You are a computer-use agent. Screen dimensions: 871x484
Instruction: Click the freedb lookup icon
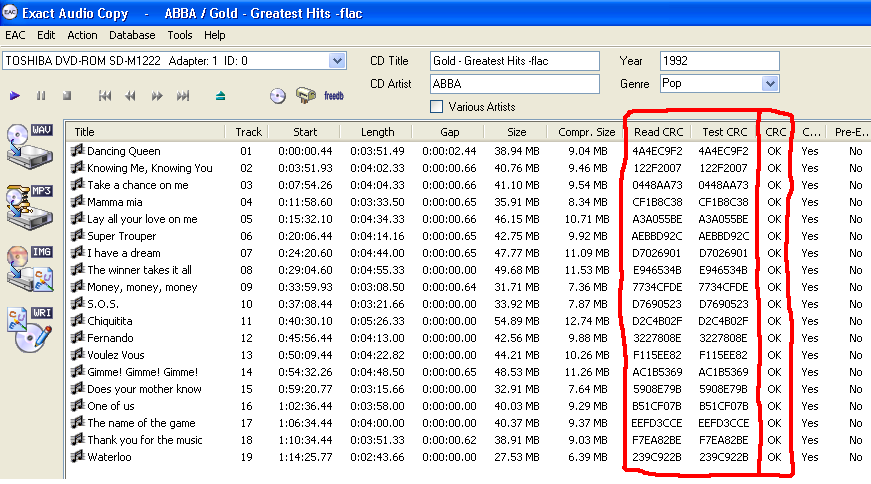tap(334, 96)
